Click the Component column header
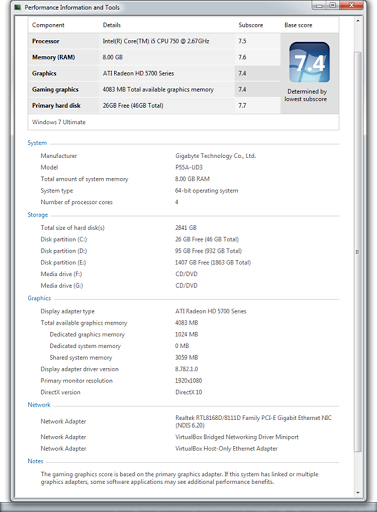 [48, 25]
